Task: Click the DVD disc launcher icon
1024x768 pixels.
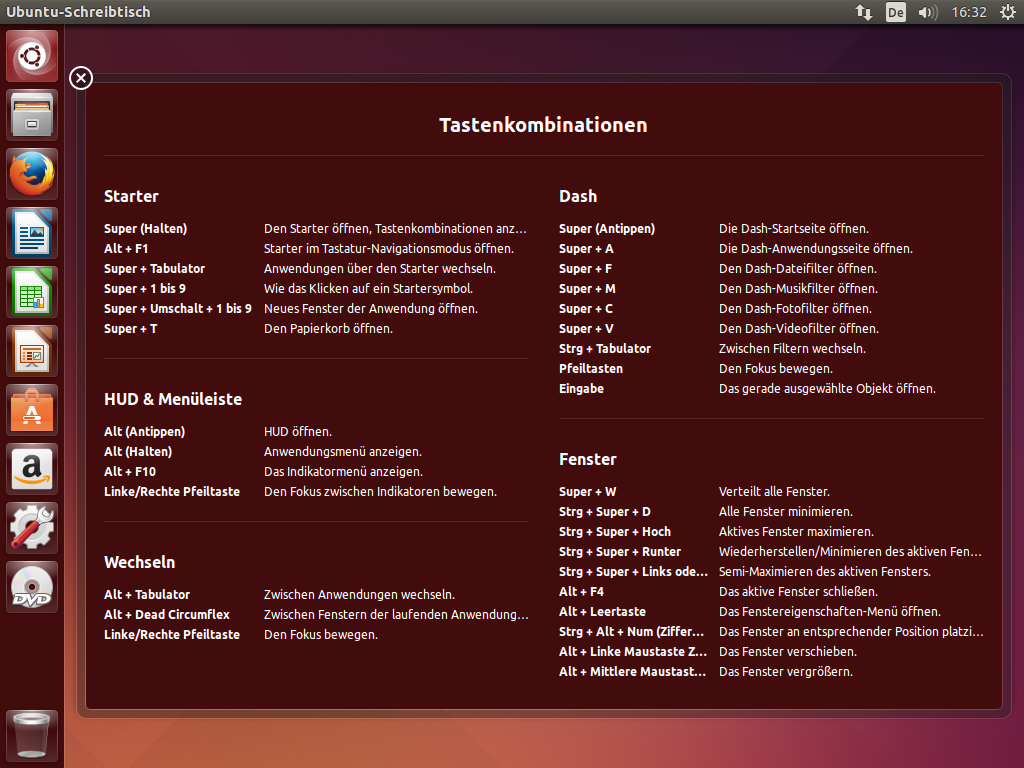Action: click(32, 587)
